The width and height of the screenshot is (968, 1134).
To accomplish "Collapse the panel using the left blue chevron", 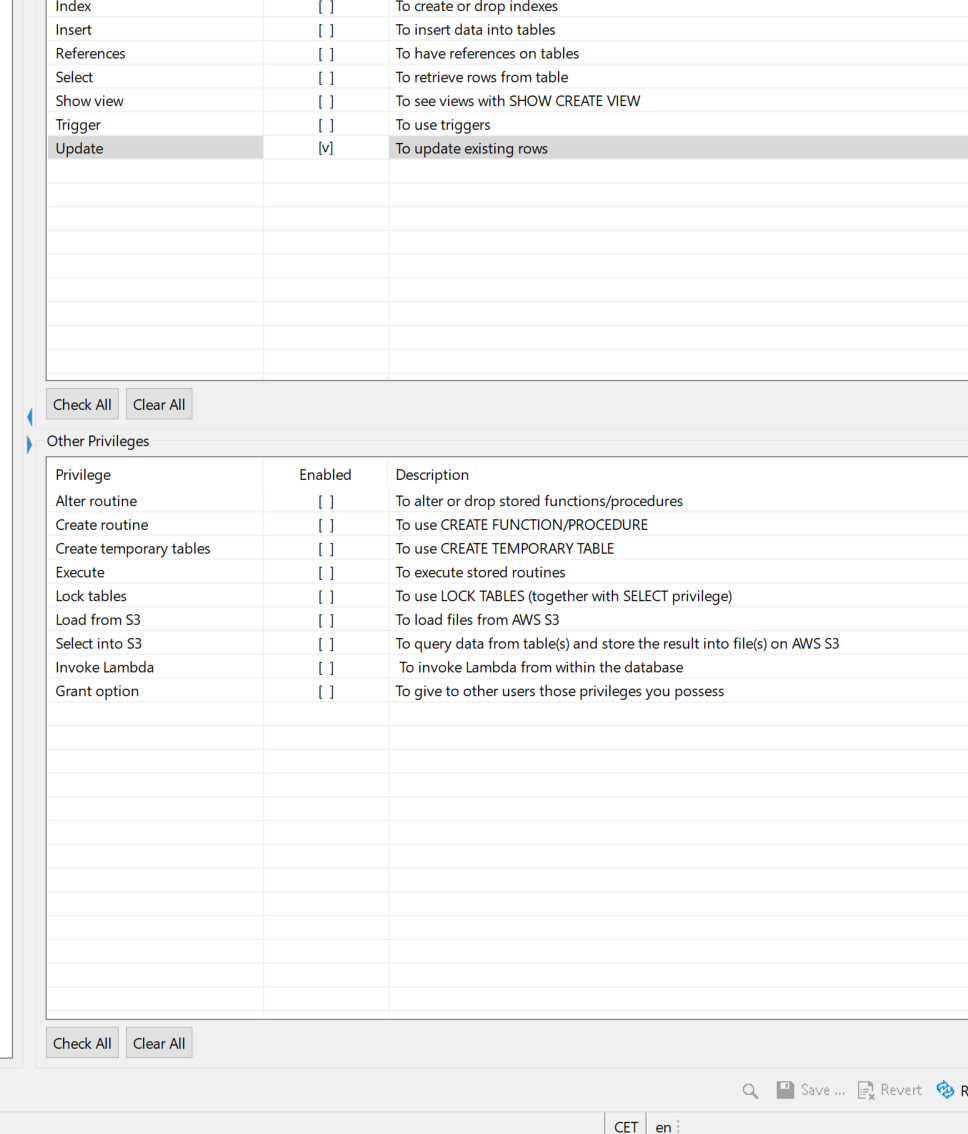I will point(29,417).
